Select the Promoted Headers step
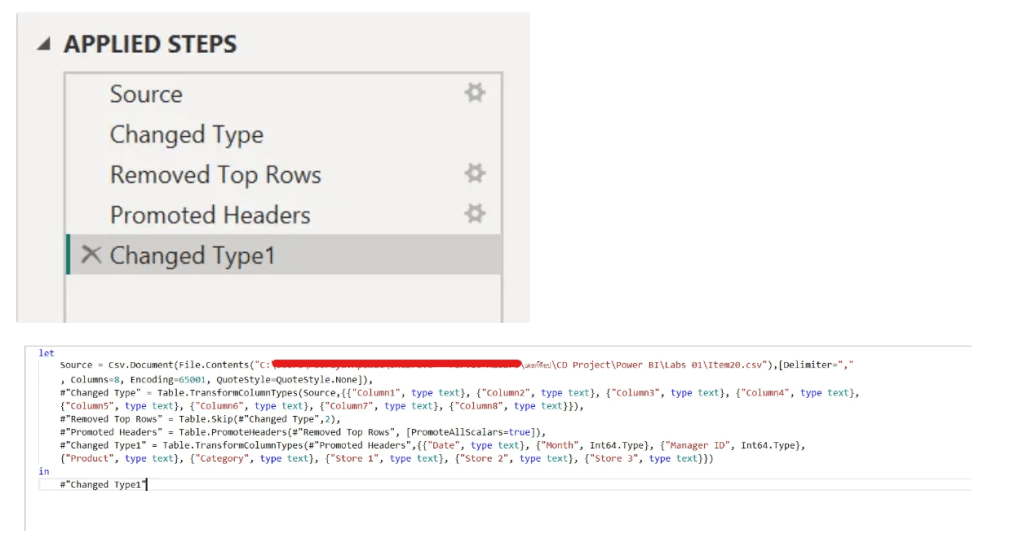This screenshot has width=1023, height=539. pyautogui.click(x=210, y=215)
